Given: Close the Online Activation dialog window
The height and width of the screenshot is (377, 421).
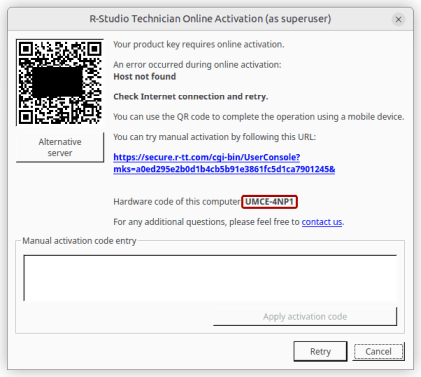Looking at the screenshot, I should [x=398, y=20].
